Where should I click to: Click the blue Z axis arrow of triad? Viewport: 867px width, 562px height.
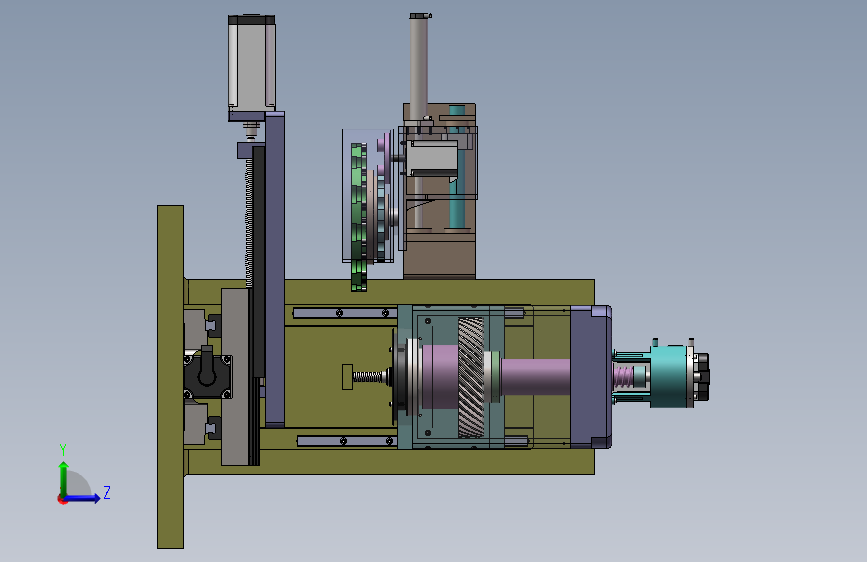83,498
